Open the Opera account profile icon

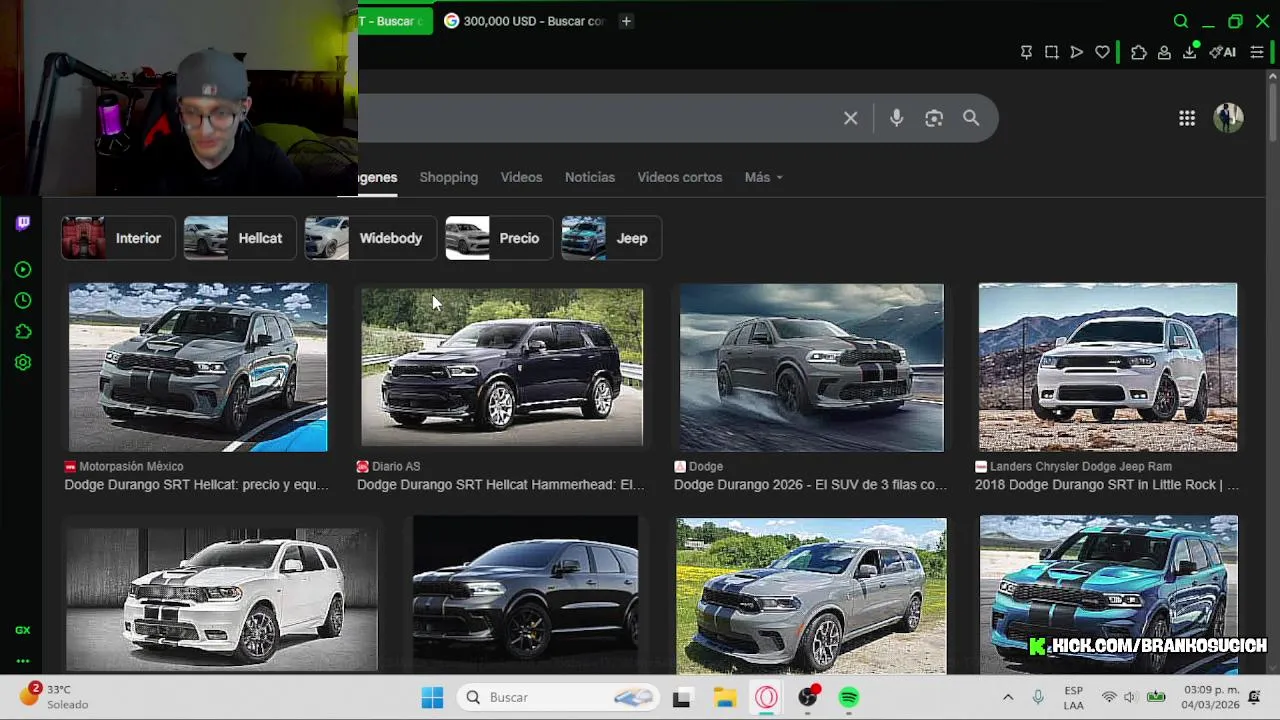[1164, 52]
